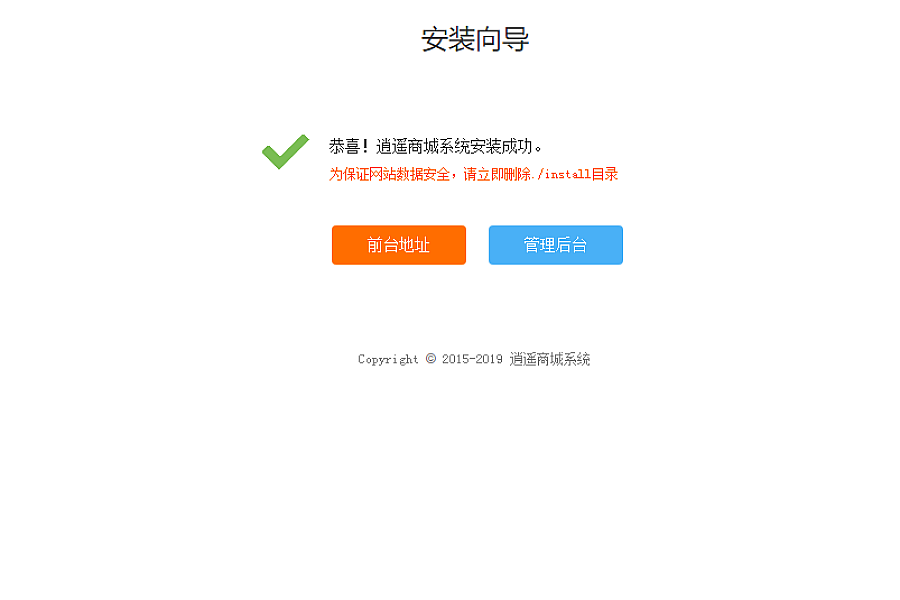Click the green success checkmark icon
Screen dimensions: 900x600
pos(285,152)
